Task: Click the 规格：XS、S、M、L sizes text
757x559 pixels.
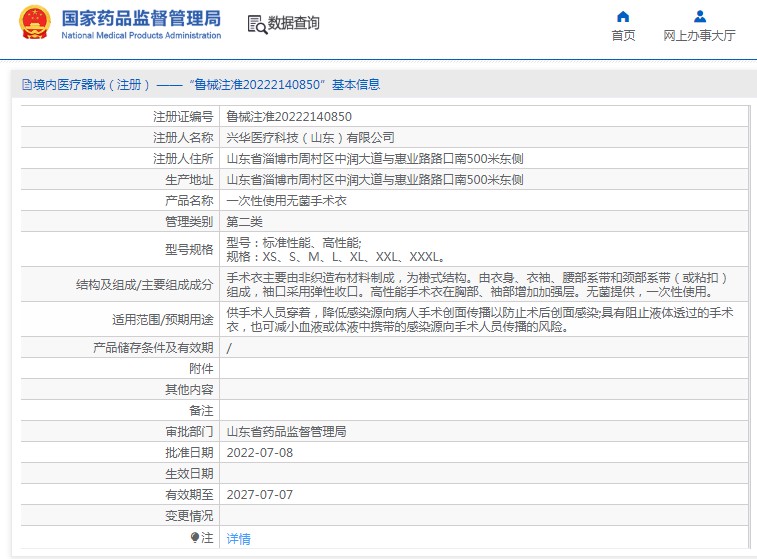Action: [336, 256]
